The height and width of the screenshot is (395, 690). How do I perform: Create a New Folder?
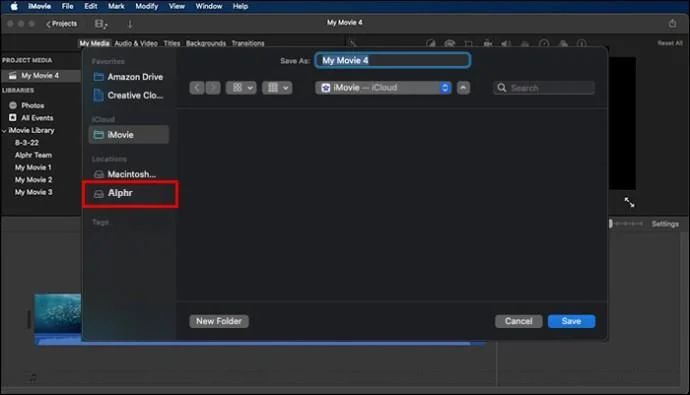click(x=219, y=321)
